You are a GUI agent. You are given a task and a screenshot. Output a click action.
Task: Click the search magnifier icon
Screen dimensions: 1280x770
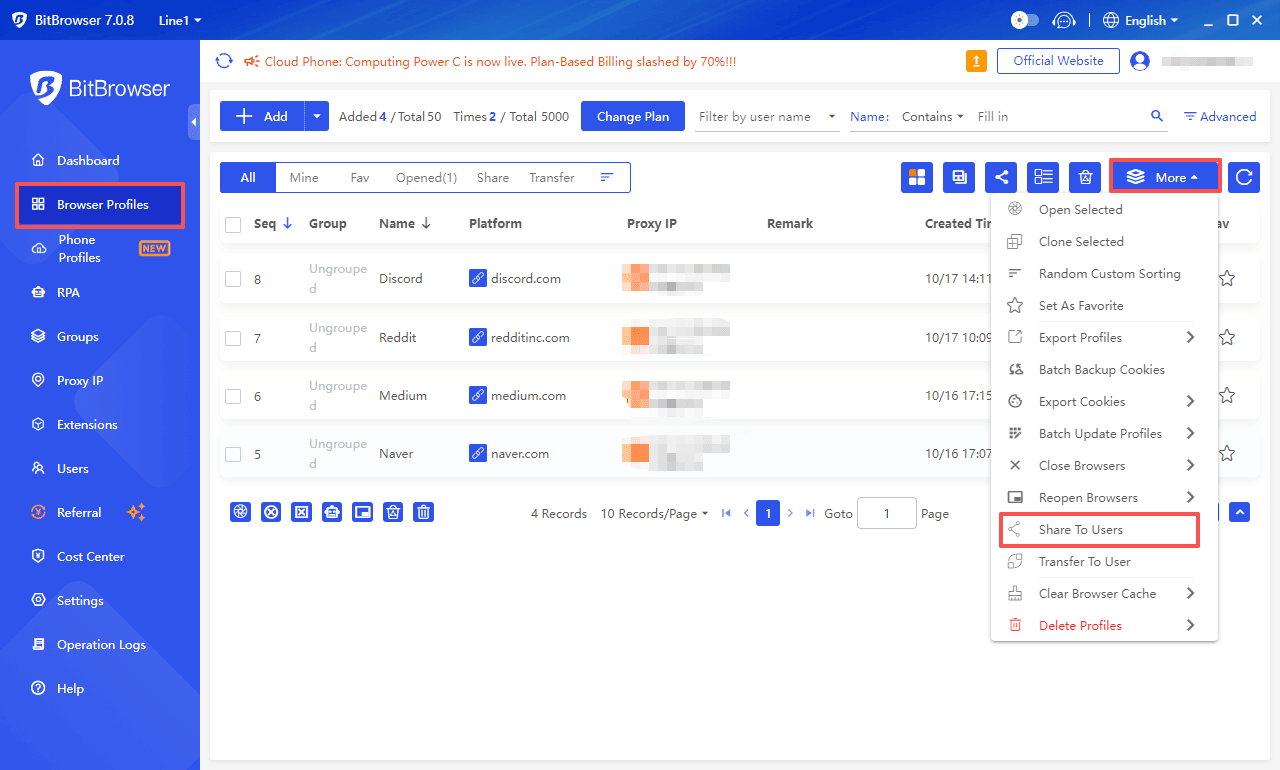(1157, 116)
